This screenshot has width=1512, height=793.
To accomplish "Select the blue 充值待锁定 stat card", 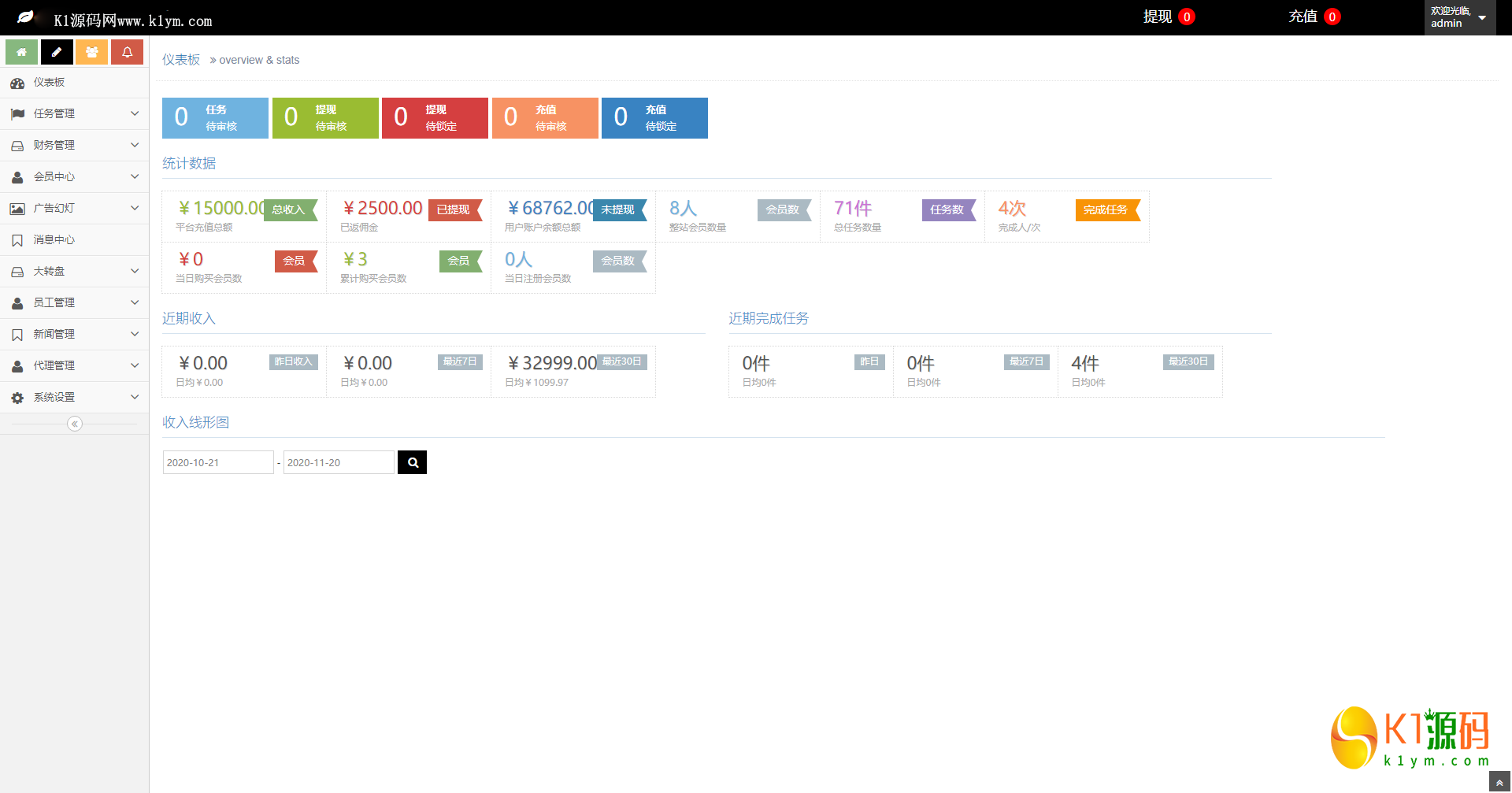I will coord(654,117).
